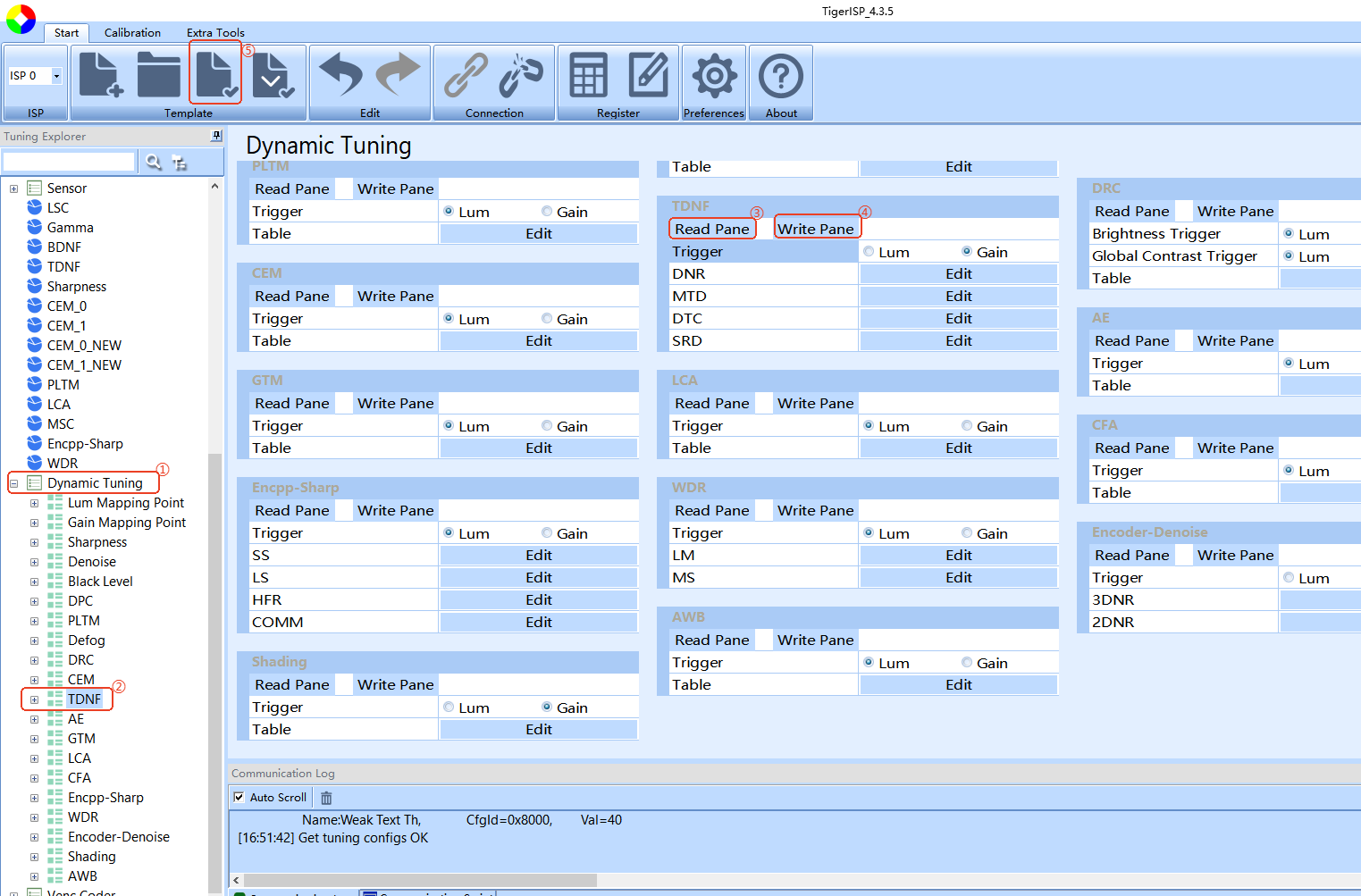Viewport: 1361px width, 896px height.
Task: Expand the Lum Mapping Point node
Action: point(34,503)
